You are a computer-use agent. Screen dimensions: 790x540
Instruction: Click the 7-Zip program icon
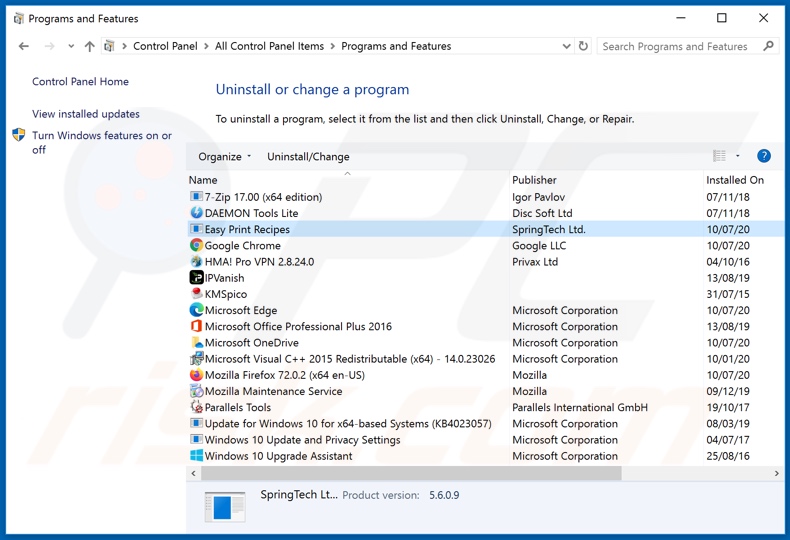(x=196, y=196)
